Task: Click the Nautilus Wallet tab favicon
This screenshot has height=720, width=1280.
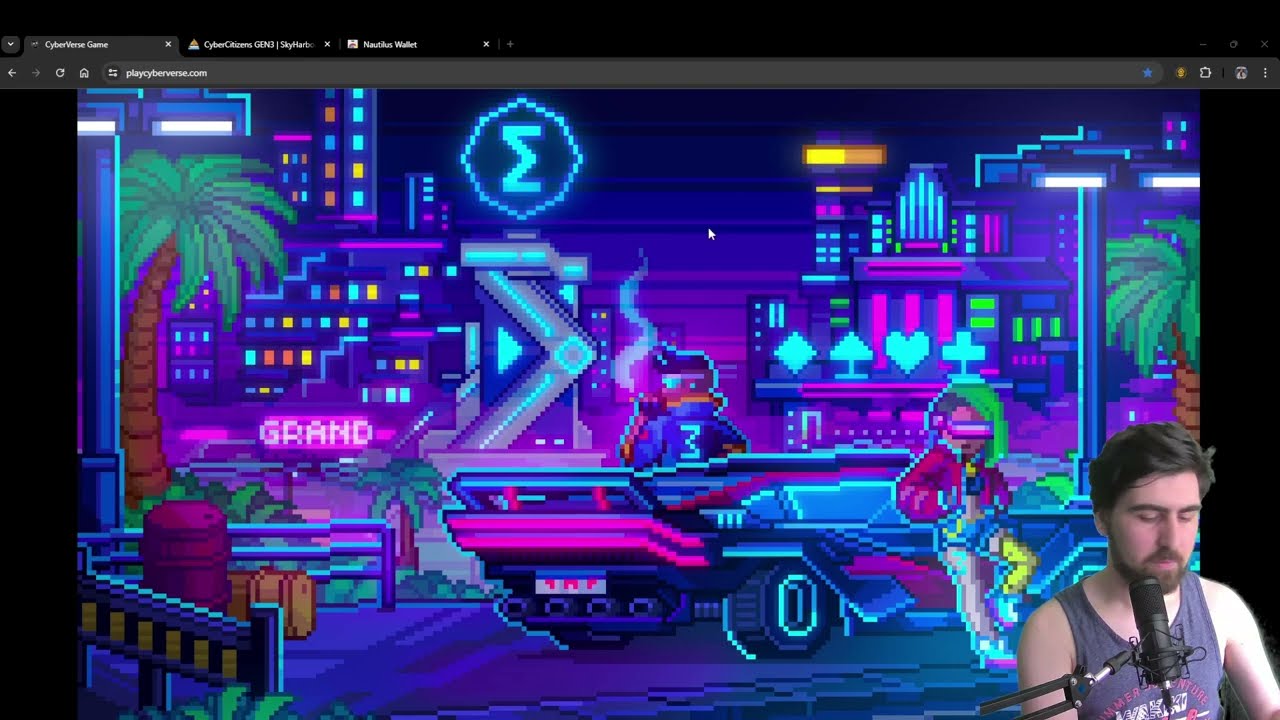Action: [x=353, y=44]
